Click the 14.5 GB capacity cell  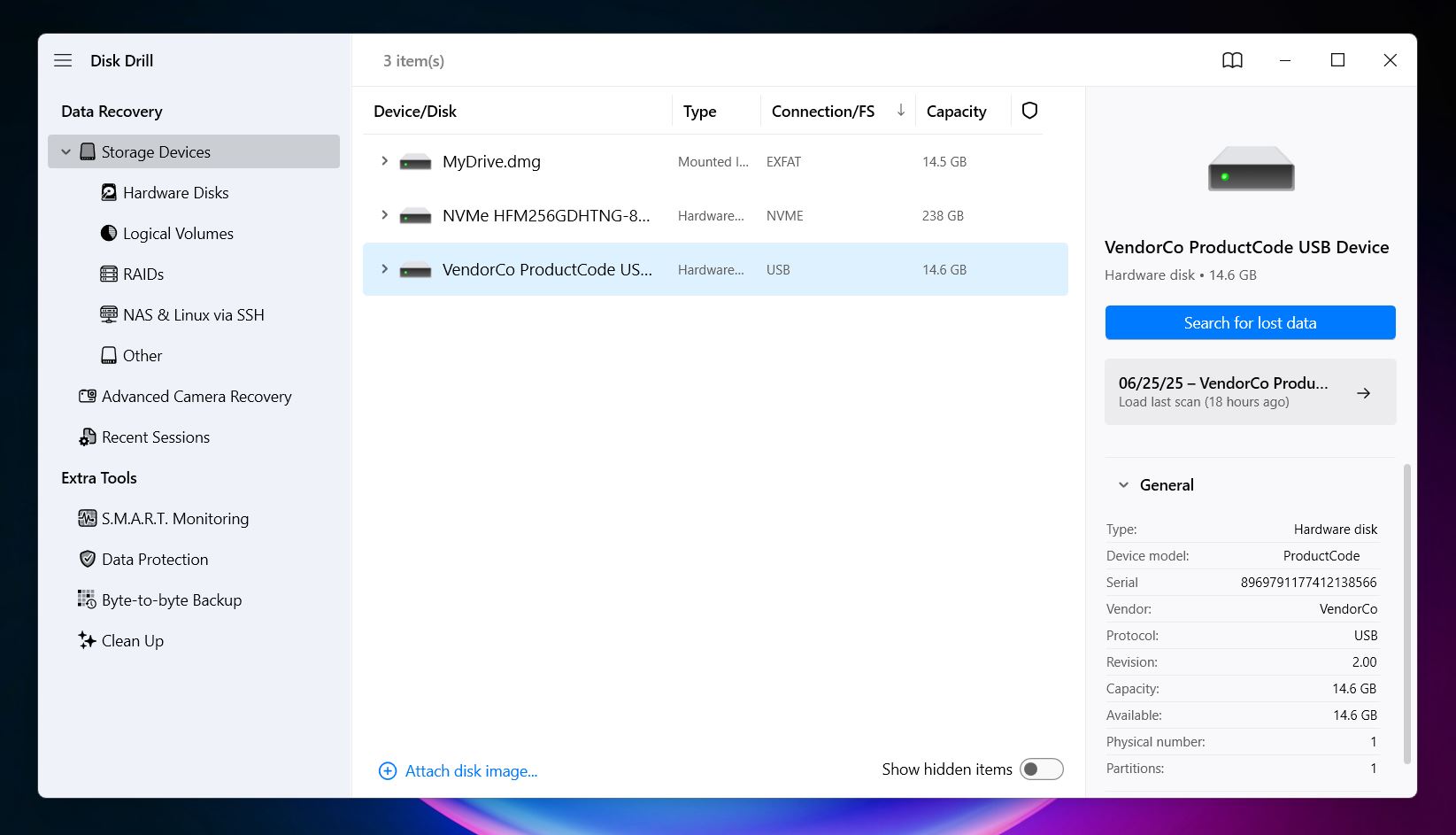click(x=944, y=162)
